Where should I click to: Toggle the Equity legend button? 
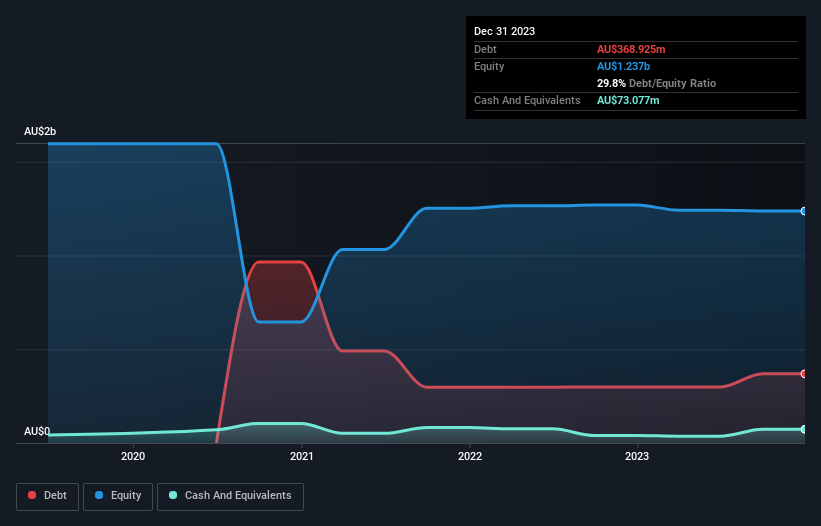pos(118,496)
